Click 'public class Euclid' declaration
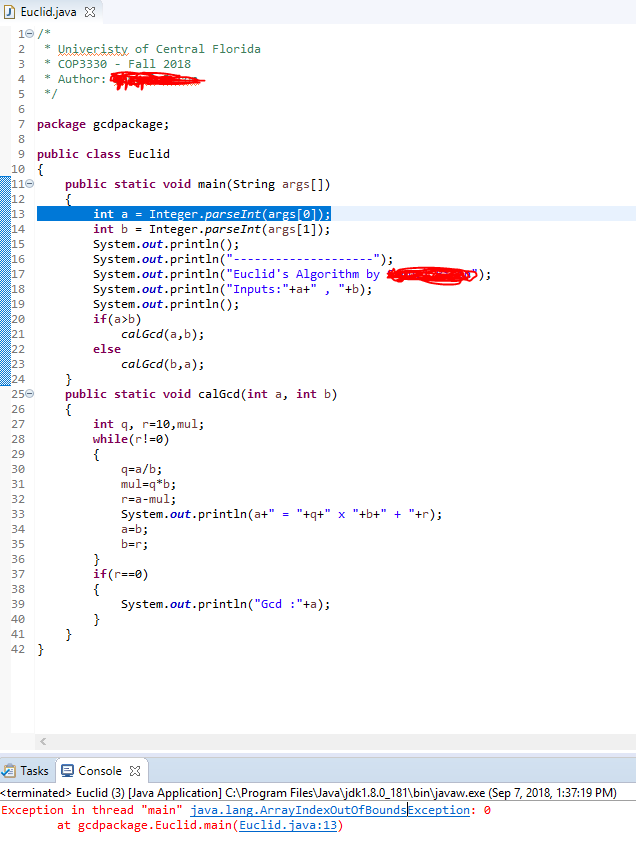Image resolution: width=636 pixels, height=841 pixels. 103,154
